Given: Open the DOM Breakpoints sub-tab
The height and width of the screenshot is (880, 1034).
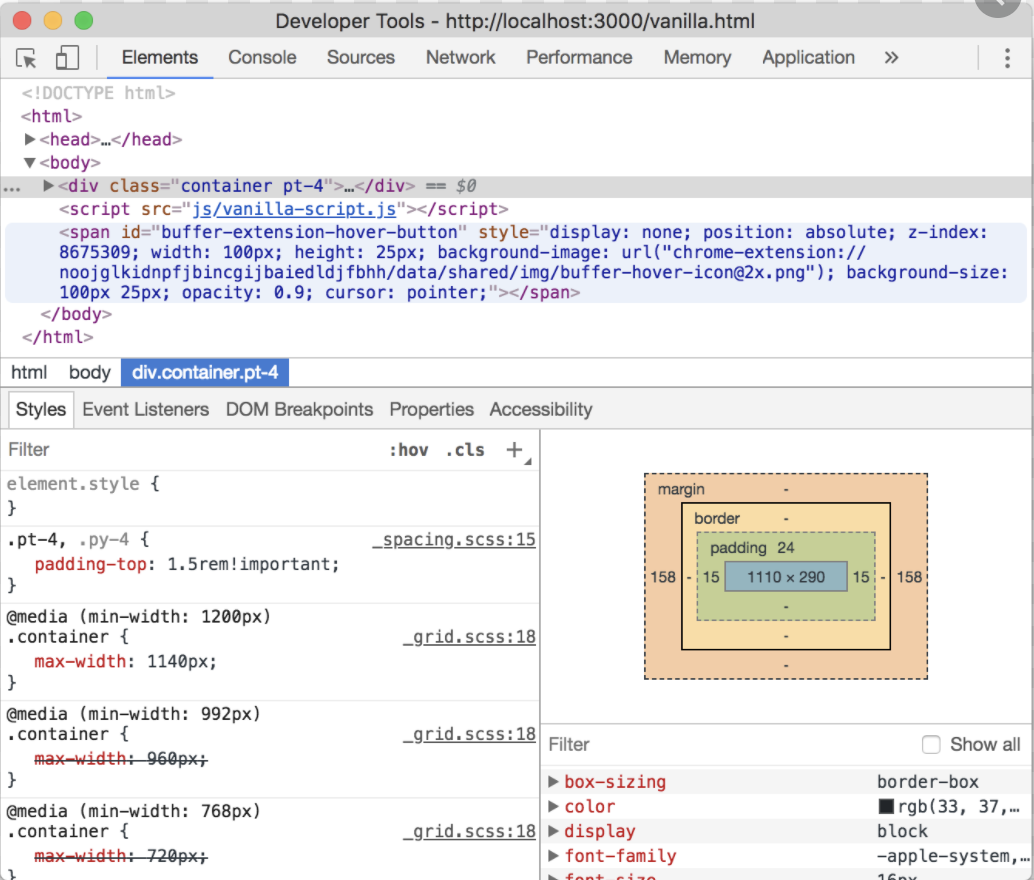Looking at the screenshot, I should tap(299, 409).
